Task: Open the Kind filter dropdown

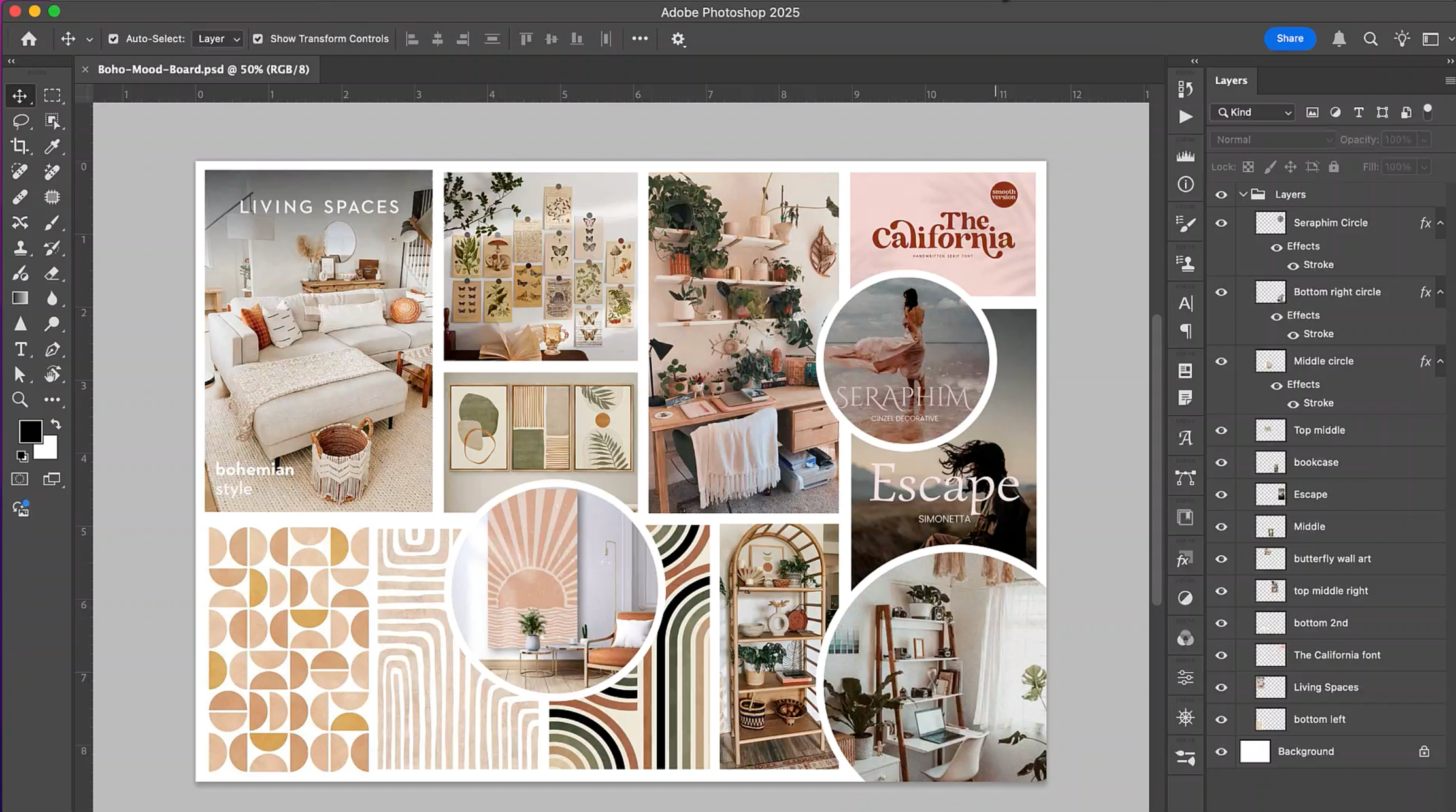Action: tap(1253, 112)
